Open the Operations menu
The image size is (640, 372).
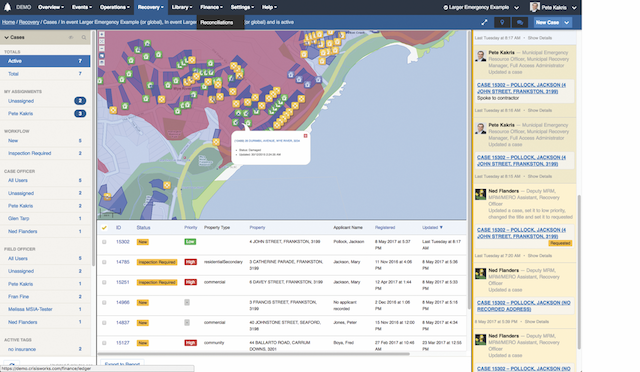click(114, 7)
